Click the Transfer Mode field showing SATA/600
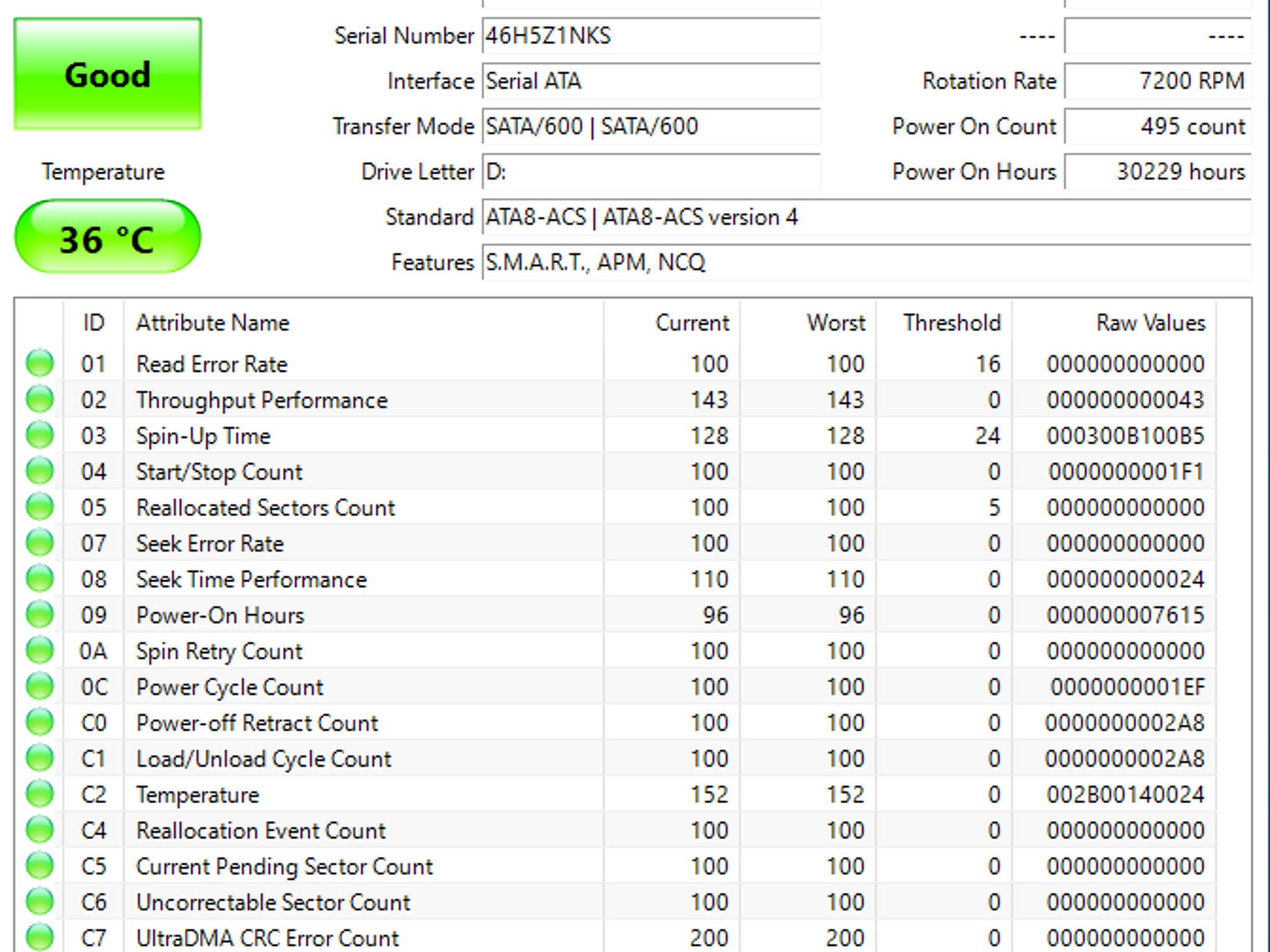 point(651,126)
